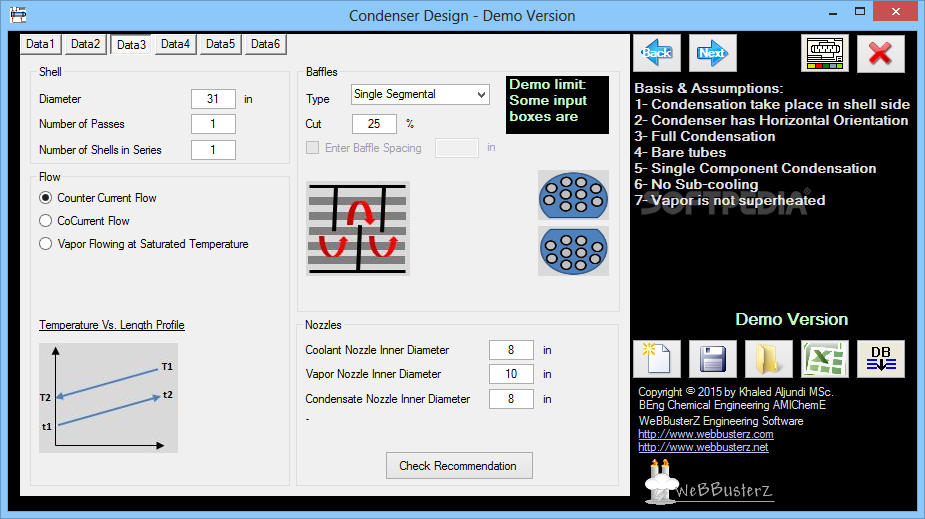Click Coolant Nozzle Inner Diameter field

tap(511, 350)
